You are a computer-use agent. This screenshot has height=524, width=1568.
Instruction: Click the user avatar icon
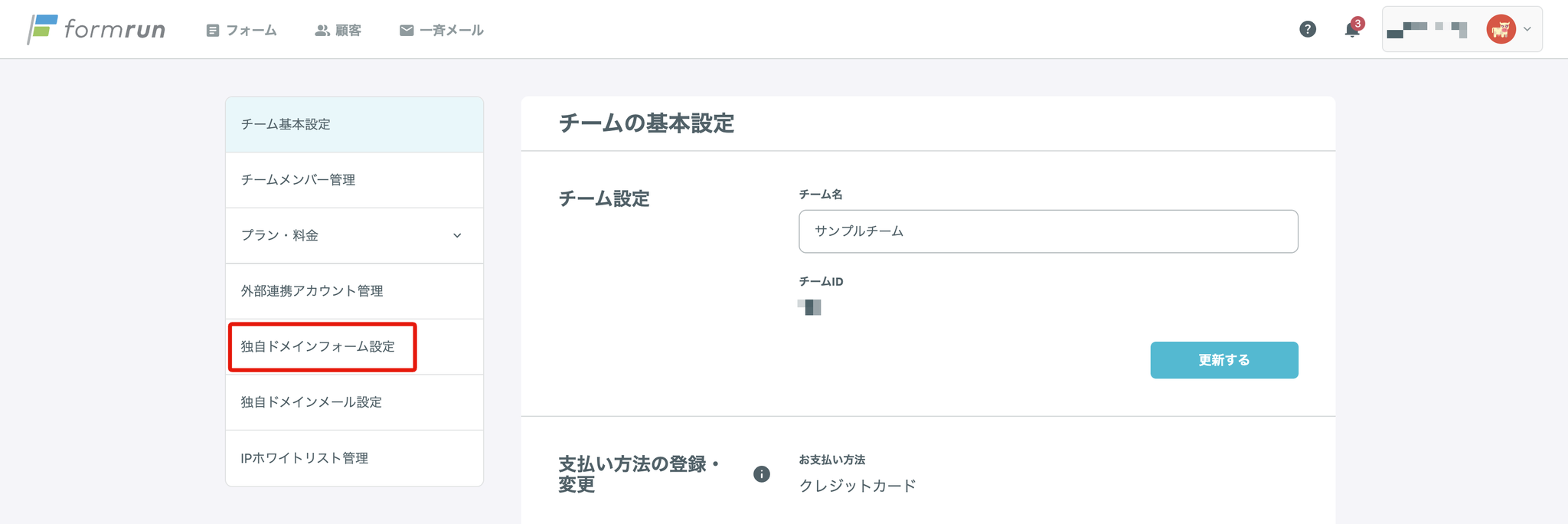[x=1501, y=29]
